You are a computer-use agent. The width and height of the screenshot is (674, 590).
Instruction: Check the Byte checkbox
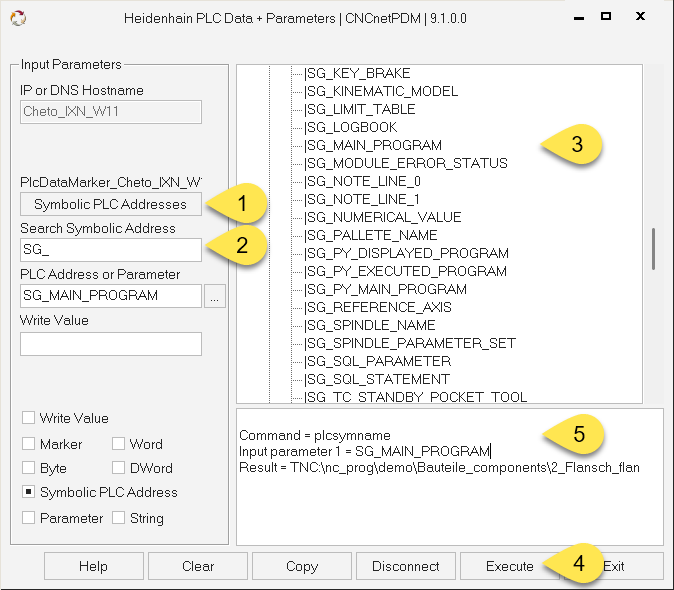click(x=28, y=468)
